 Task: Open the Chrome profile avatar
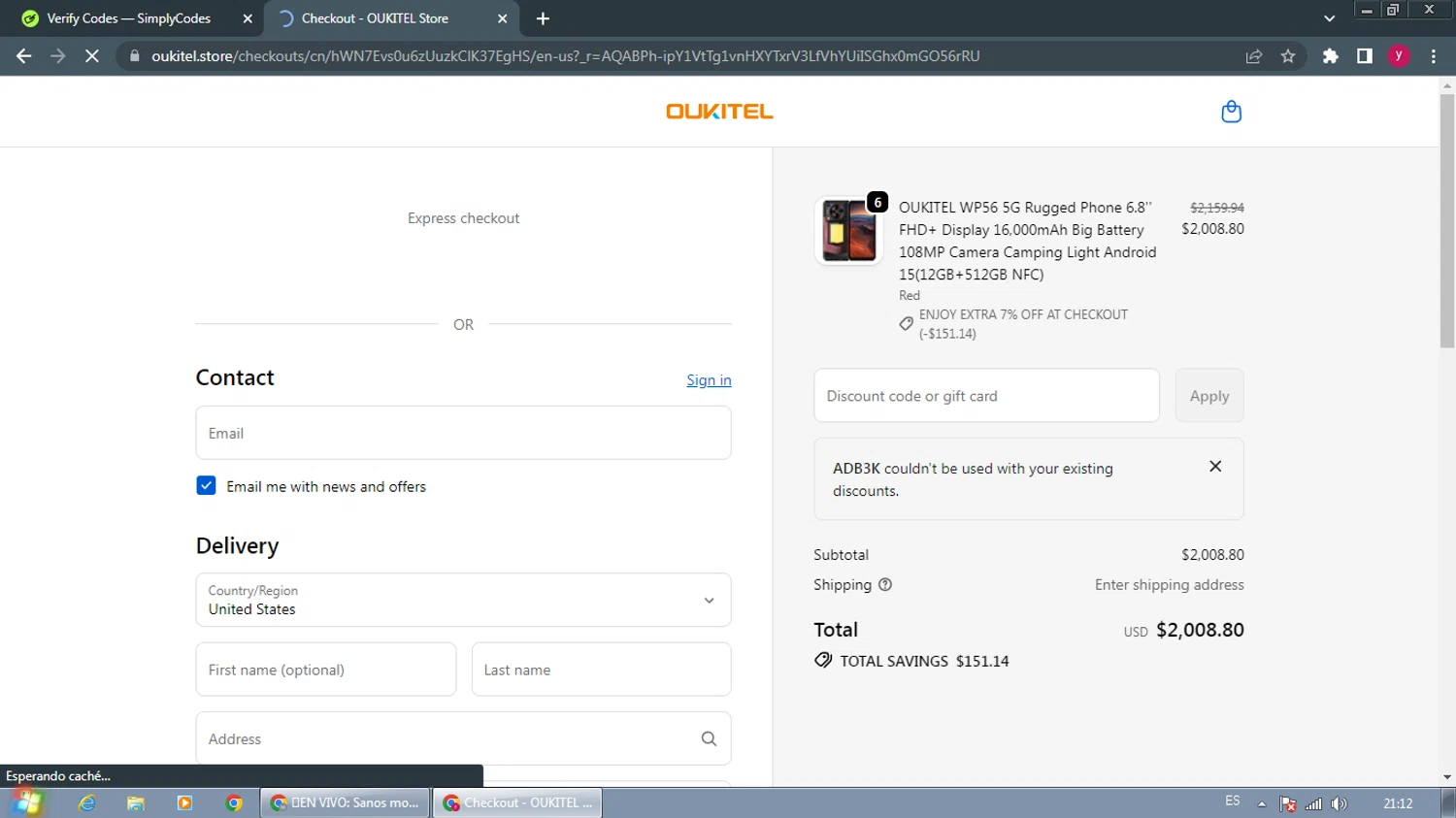(x=1399, y=56)
